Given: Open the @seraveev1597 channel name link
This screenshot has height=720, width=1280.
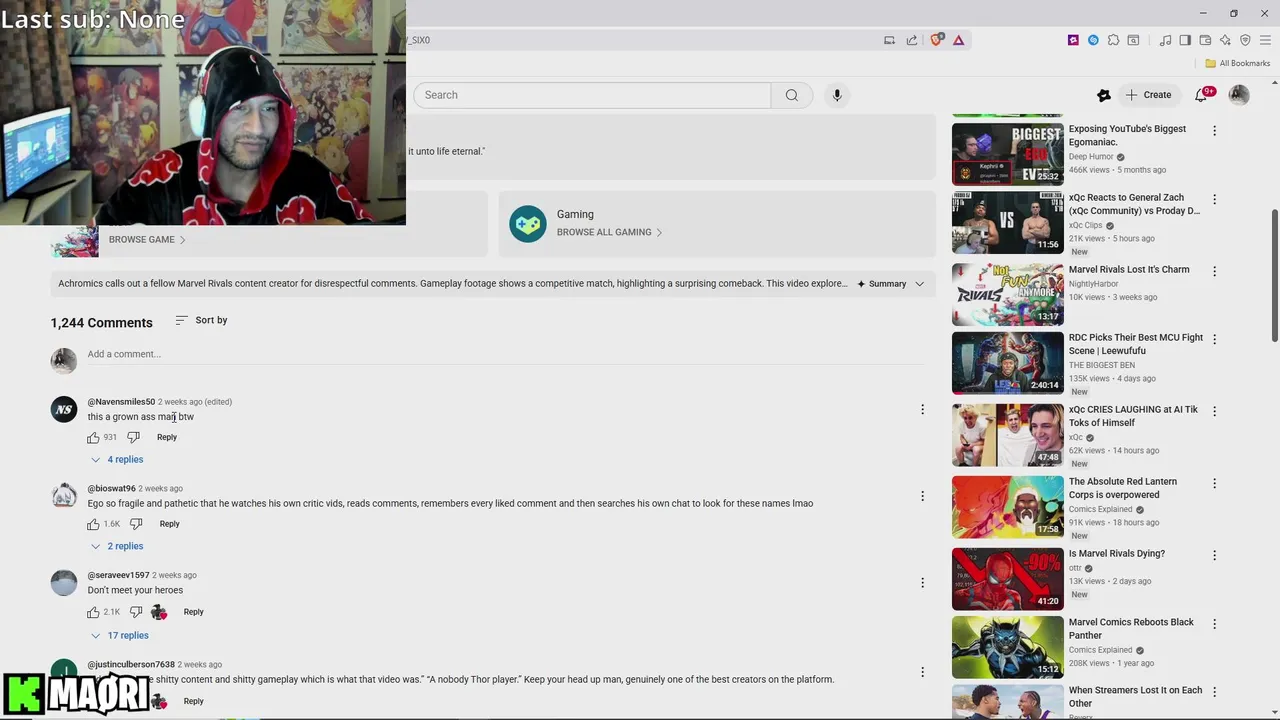Looking at the screenshot, I should [118, 576].
